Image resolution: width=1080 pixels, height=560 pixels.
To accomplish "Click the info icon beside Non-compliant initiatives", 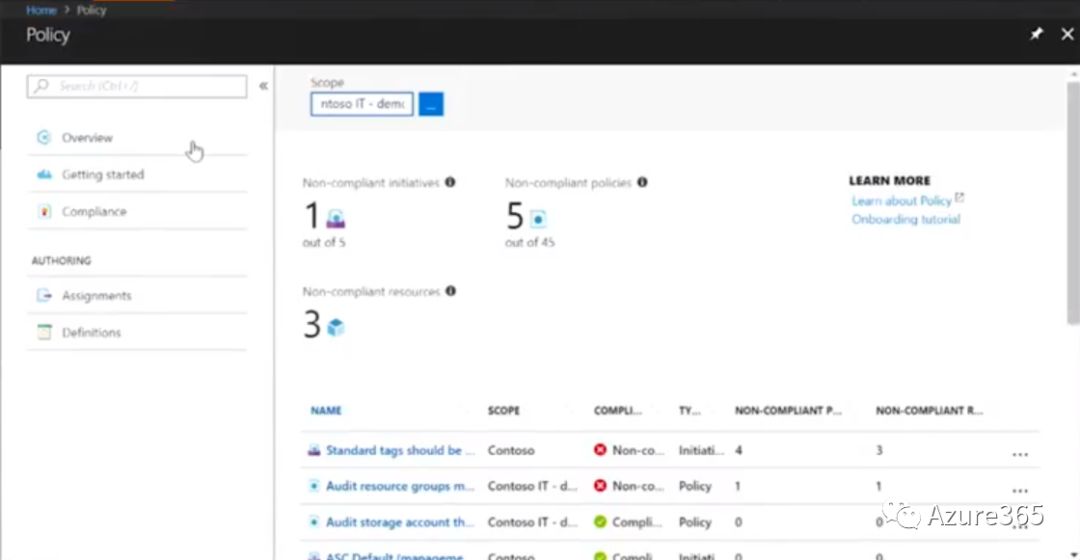I will tap(450, 183).
